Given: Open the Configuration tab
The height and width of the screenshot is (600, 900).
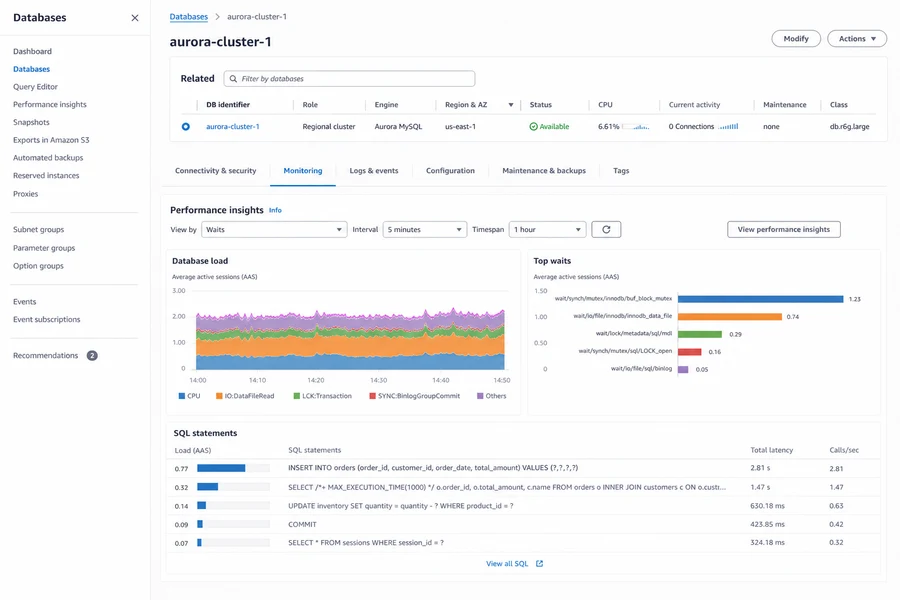Looking at the screenshot, I should tap(450, 171).
